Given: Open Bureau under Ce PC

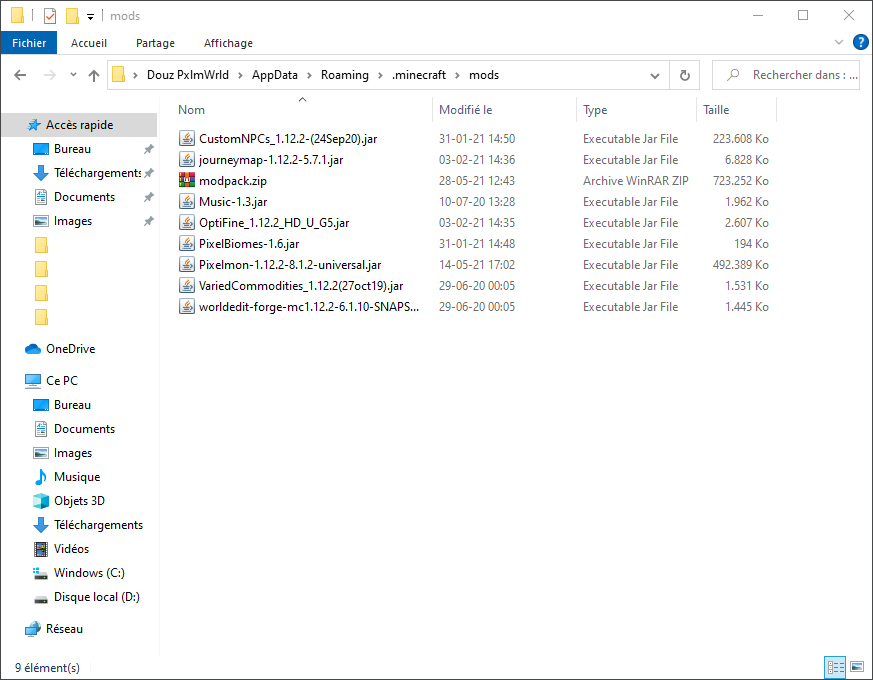Looking at the screenshot, I should [x=62, y=405].
